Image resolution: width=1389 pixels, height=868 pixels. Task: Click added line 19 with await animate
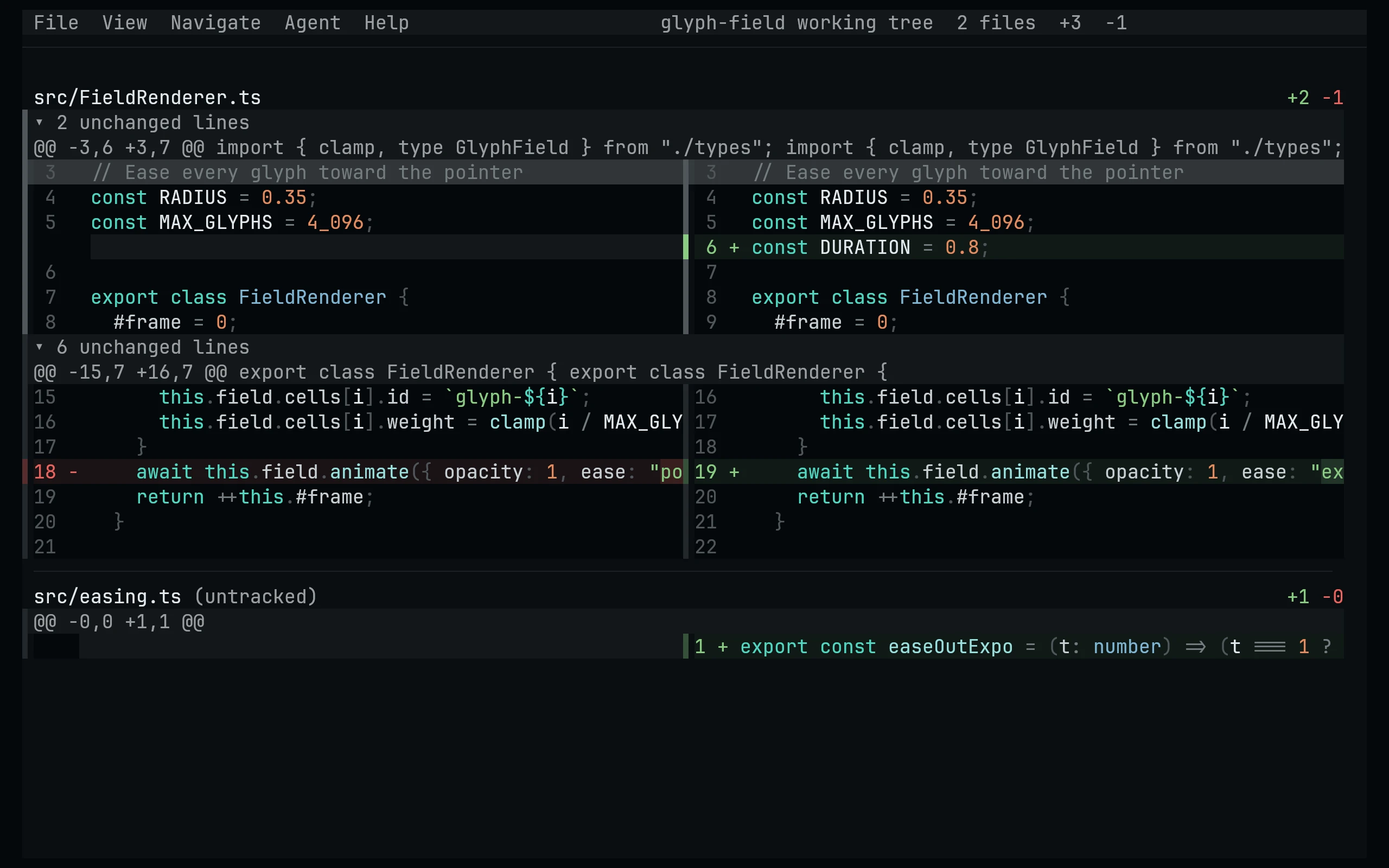[x=1019, y=472]
